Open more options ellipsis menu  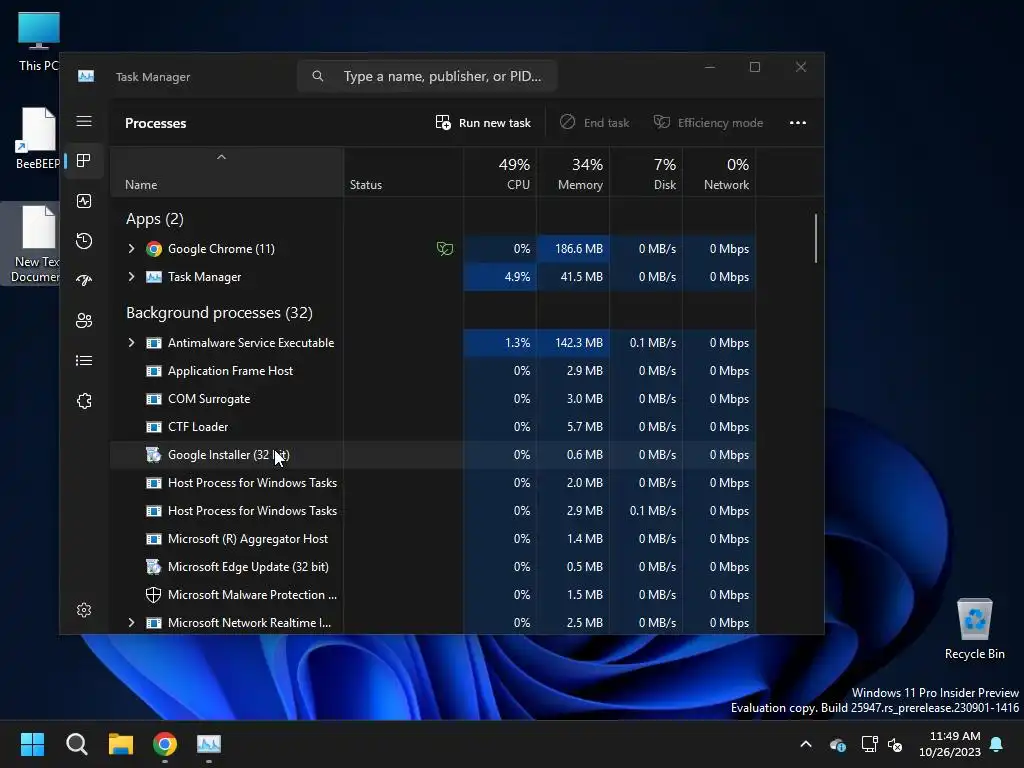797,123
